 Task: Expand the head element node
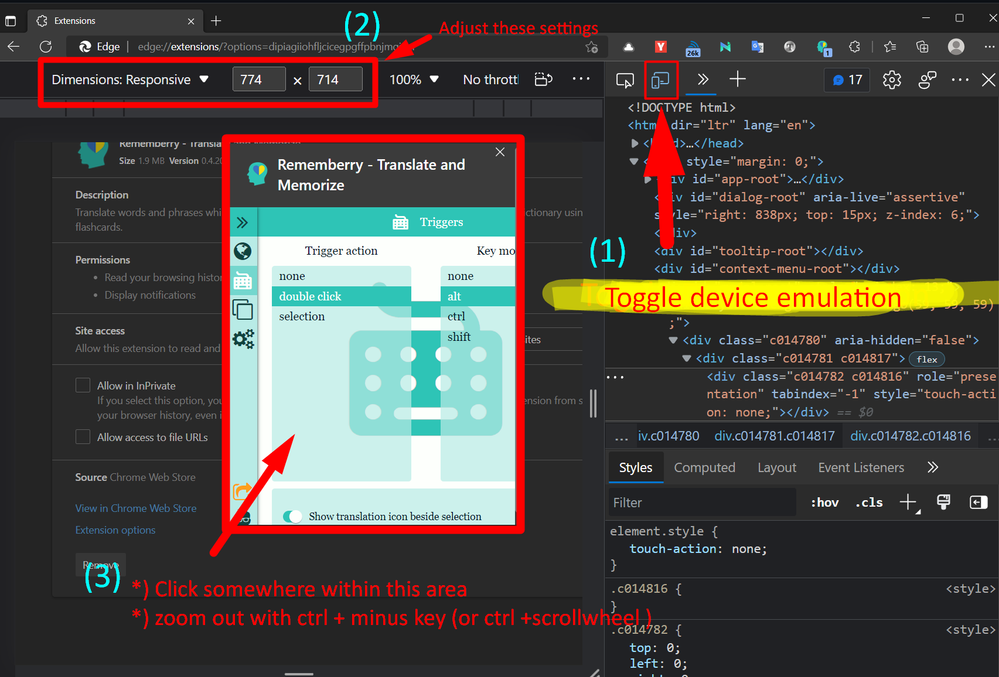coord(635,143)
